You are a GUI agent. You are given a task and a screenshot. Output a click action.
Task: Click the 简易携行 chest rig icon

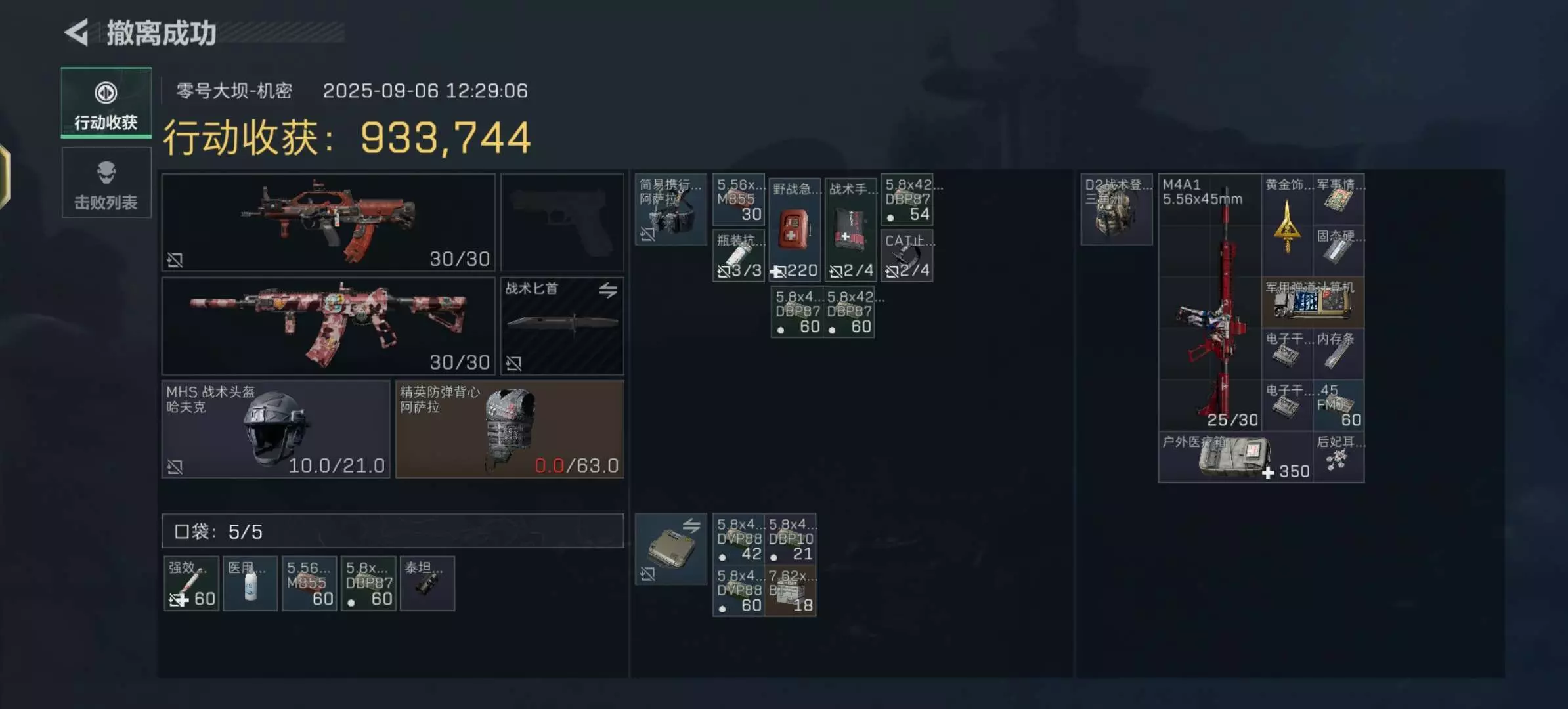click(670, 209)
